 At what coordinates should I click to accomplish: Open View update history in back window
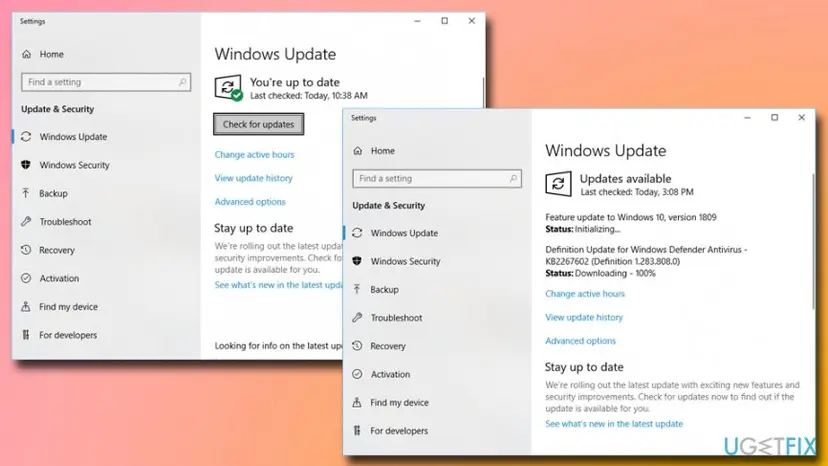tap(253, 178)
